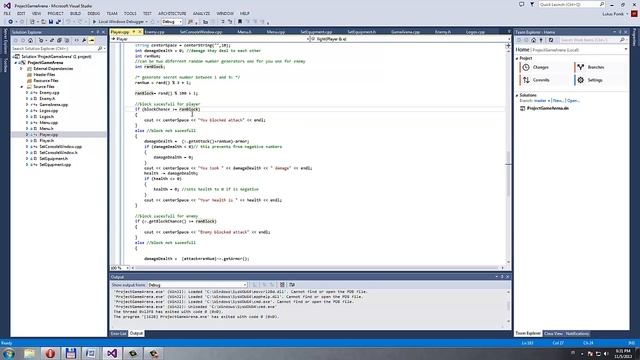Switch to the GameArena.cpp editor tab
The image size is (640, 360).
click(405, 32)
